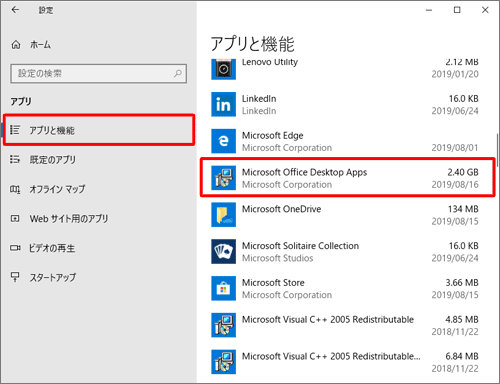Click the search magnifier icon

pyautogui.click(x=178, y=73)
